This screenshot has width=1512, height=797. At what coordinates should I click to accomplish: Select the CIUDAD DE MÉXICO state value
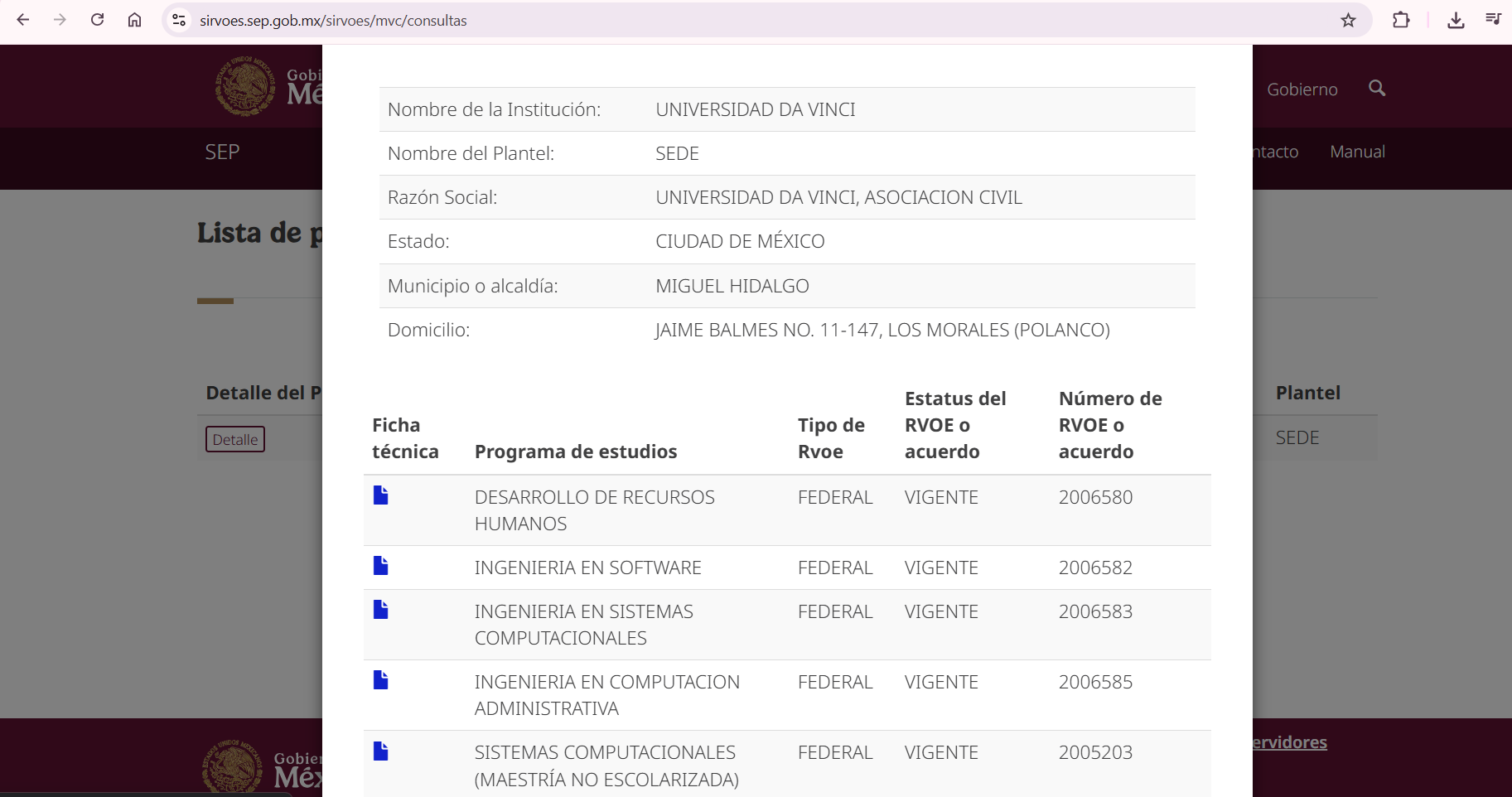pos(740,241)
